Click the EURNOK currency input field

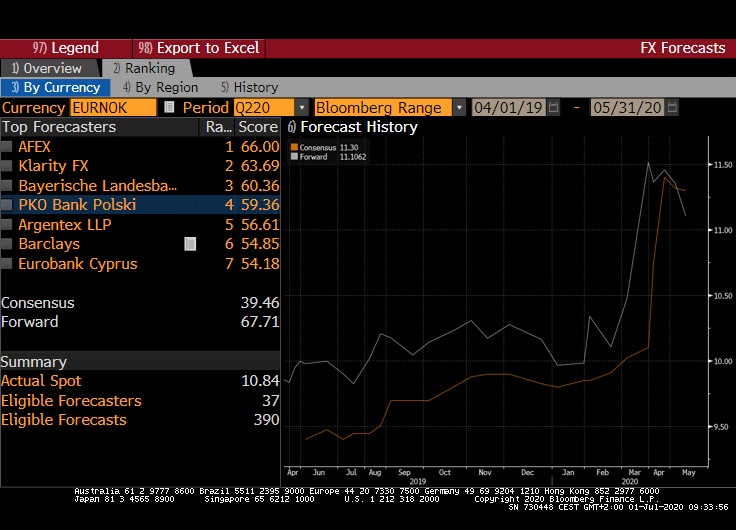(112, 107)
